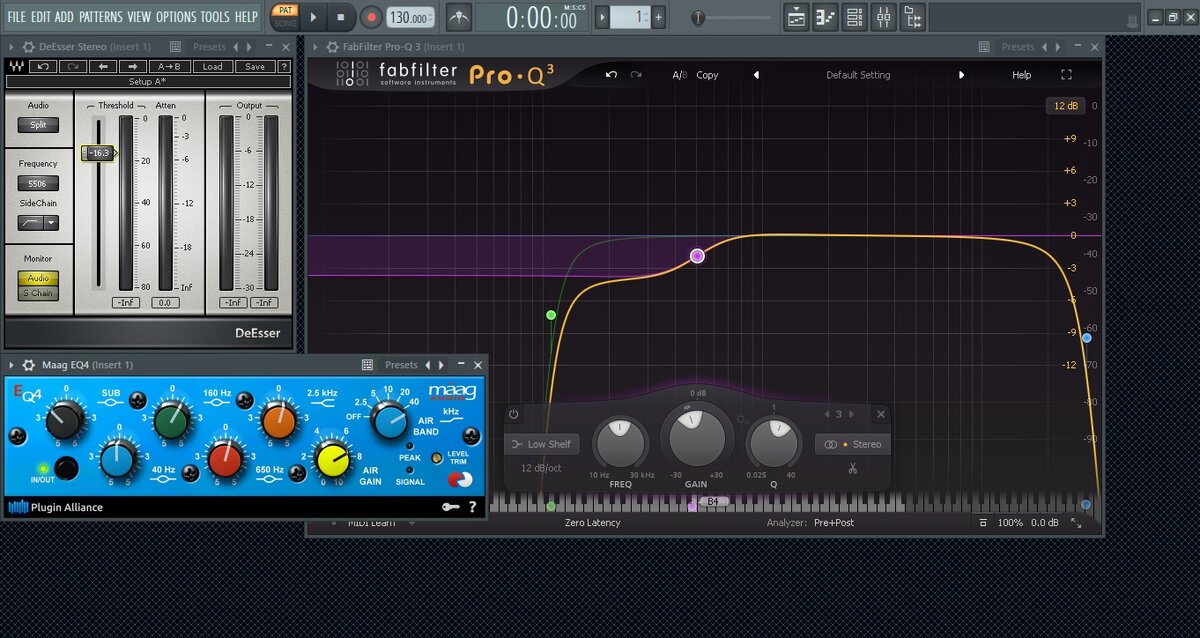
Task: Toggle DeEsser Audio Split mode button
Action: (38, 125)
